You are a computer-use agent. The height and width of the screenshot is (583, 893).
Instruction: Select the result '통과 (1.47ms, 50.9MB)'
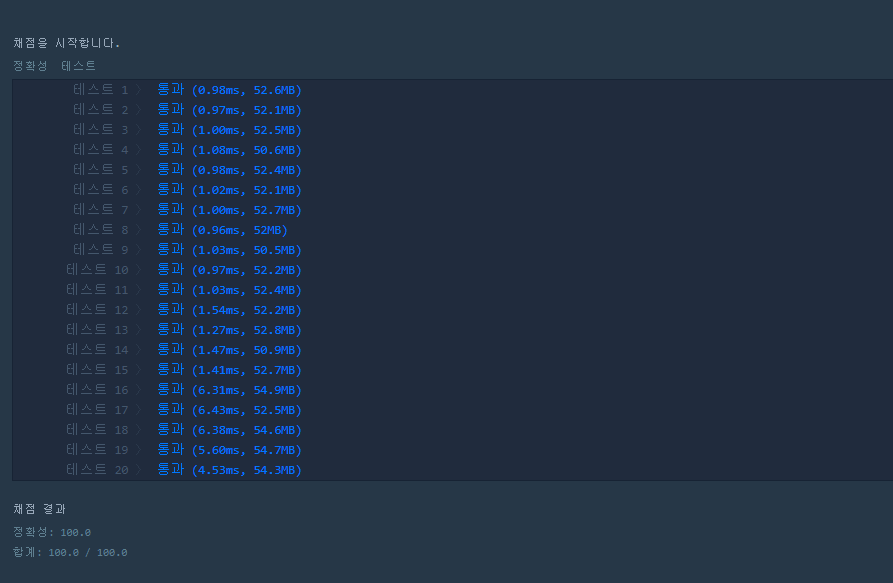(x=230, y=350)
